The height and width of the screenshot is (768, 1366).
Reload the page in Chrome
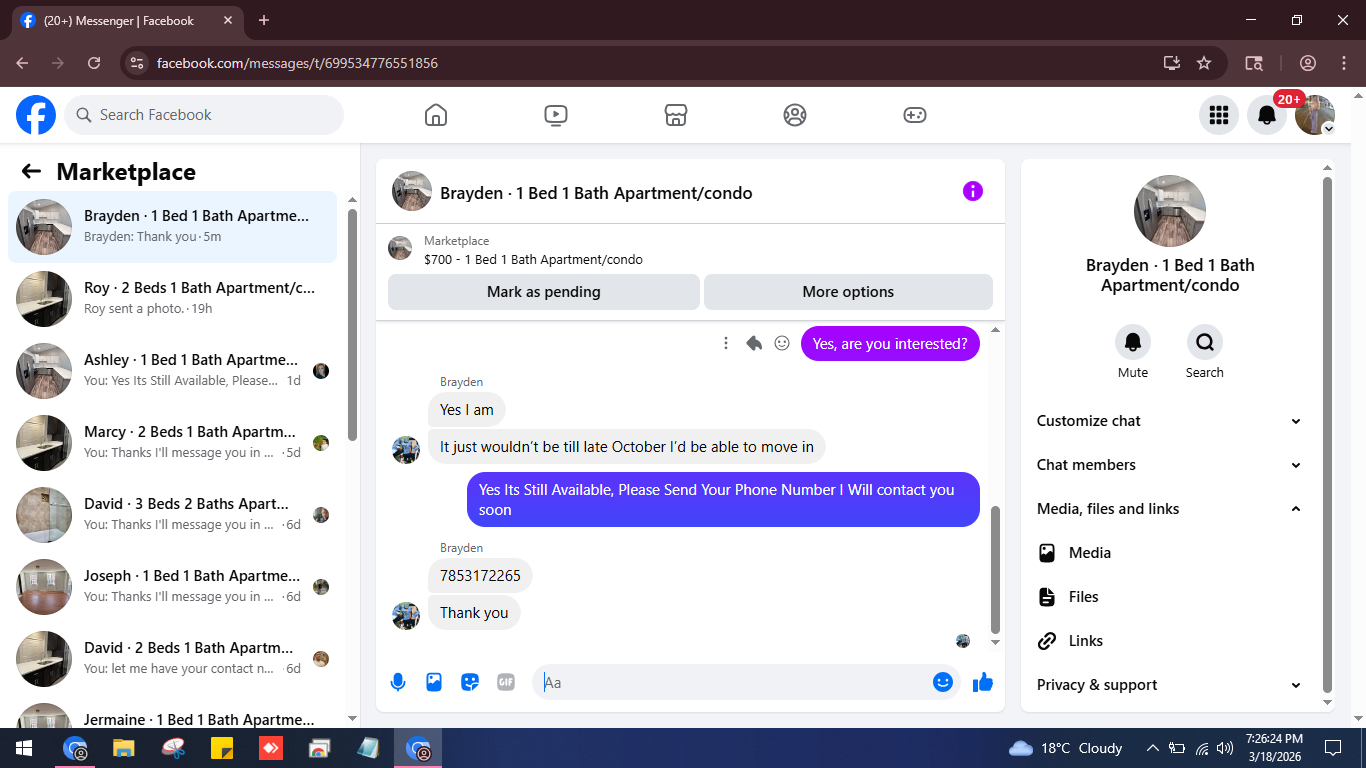coord(94,63)
